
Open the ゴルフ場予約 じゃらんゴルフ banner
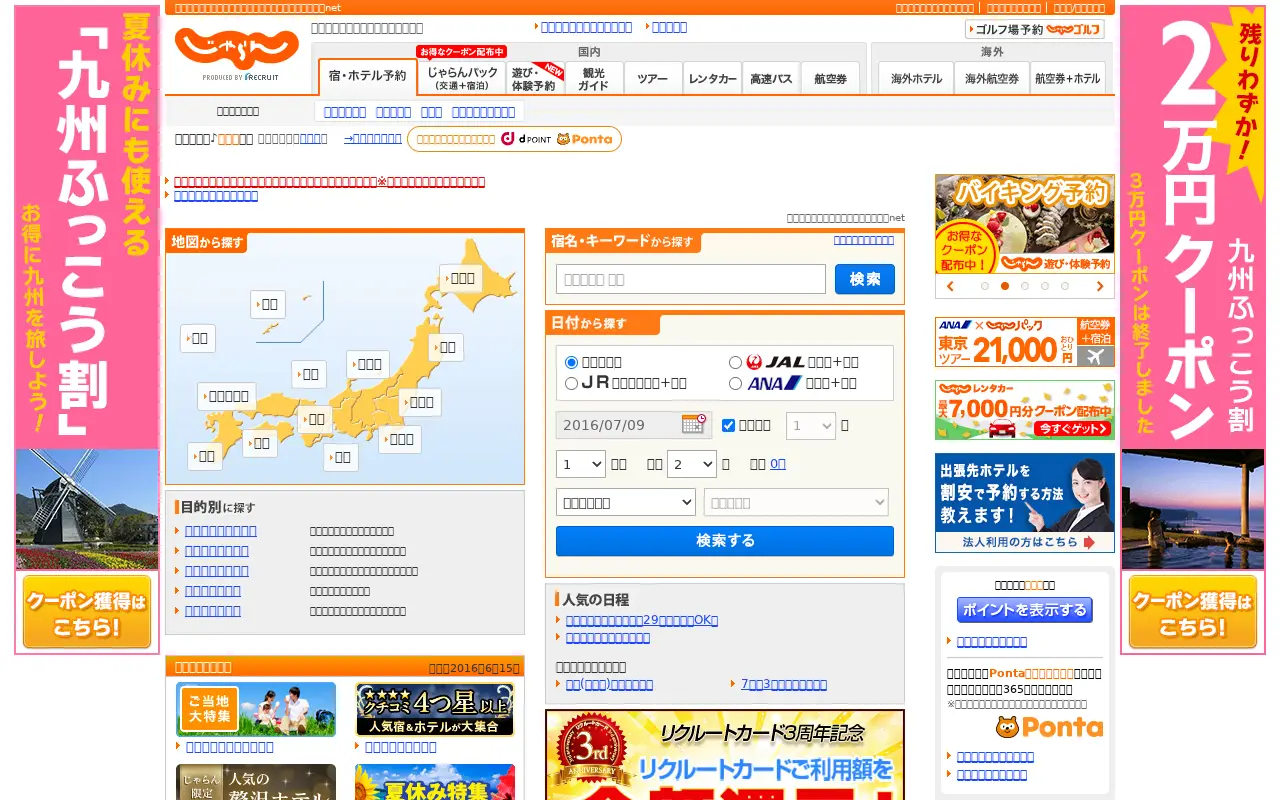pos(1035,29)
